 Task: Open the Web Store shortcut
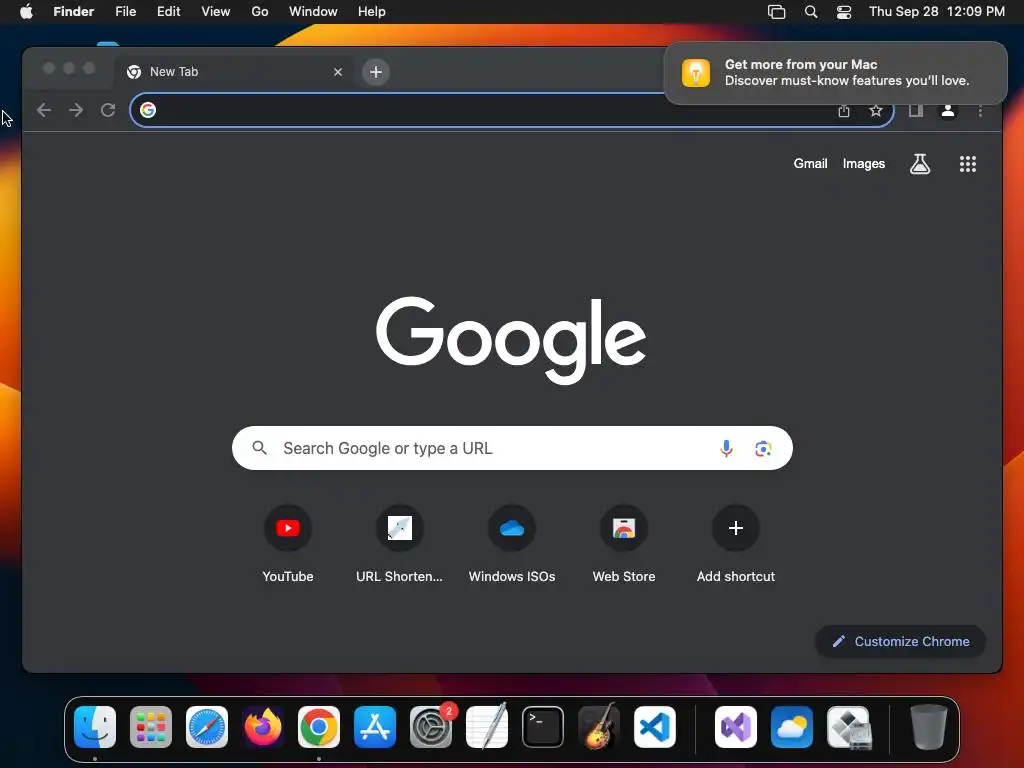tap(624, 544)
